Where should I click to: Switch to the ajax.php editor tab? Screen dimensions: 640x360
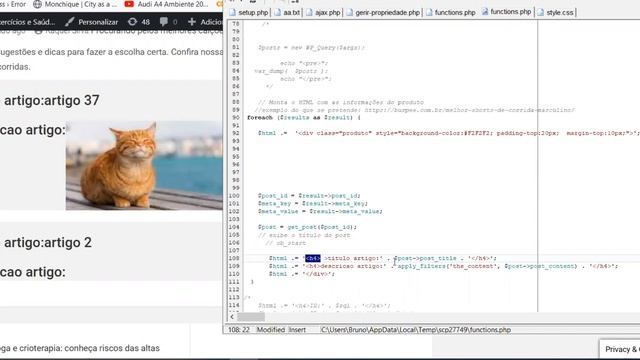click(x=323, y=13)
